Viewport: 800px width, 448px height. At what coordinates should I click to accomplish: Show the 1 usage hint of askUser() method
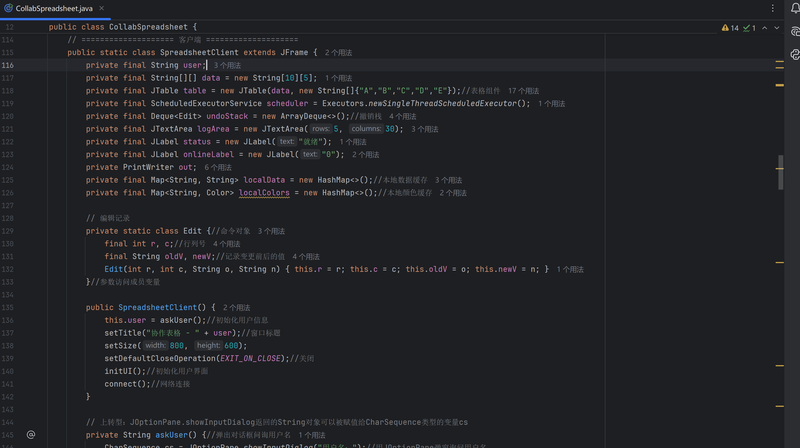tap(312, 435)
